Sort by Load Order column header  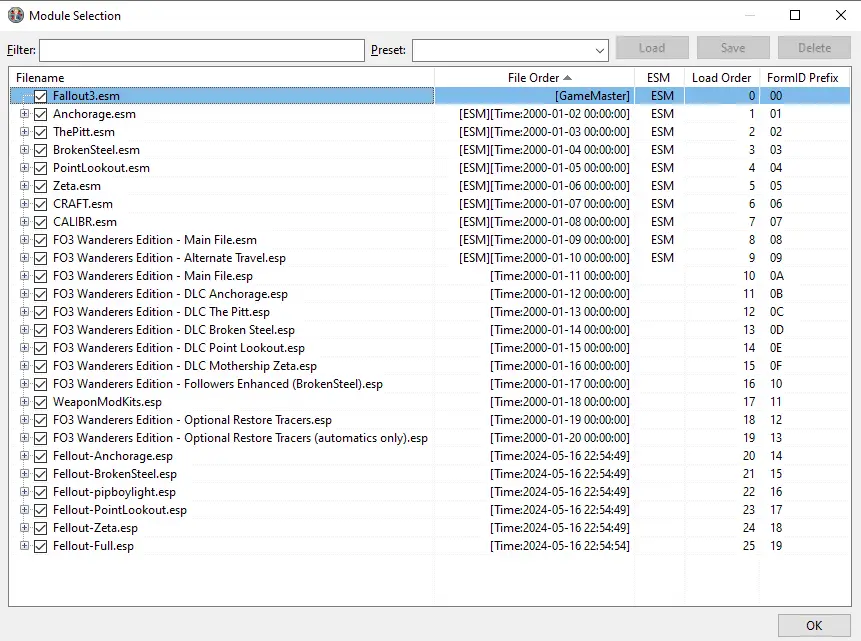pyautogui.click(x=722, y=78)
